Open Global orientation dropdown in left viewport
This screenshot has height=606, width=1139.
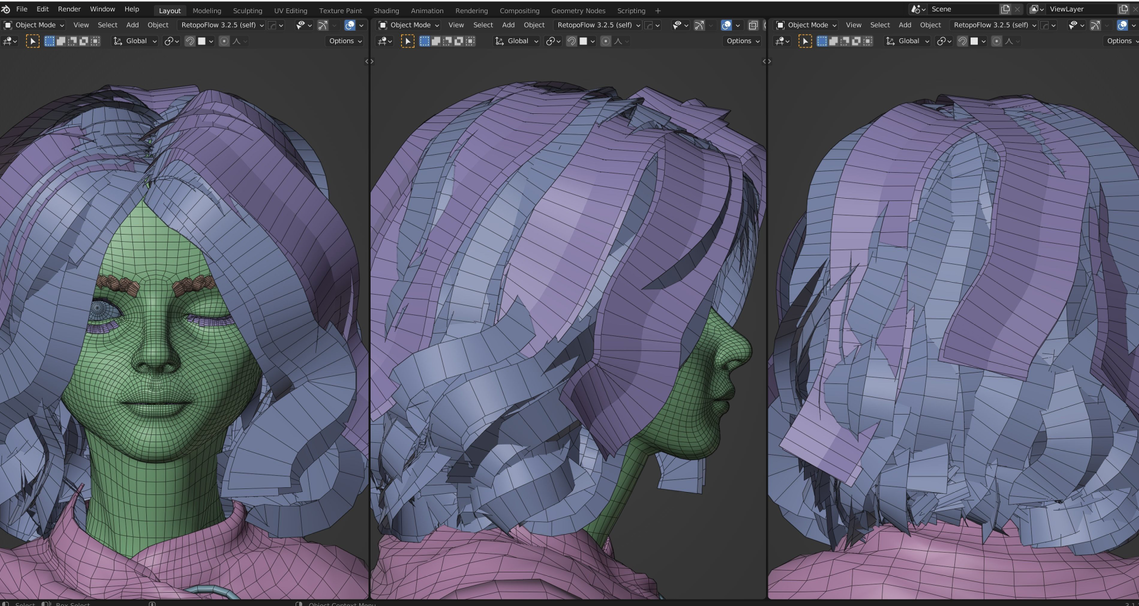coord(135,41)
